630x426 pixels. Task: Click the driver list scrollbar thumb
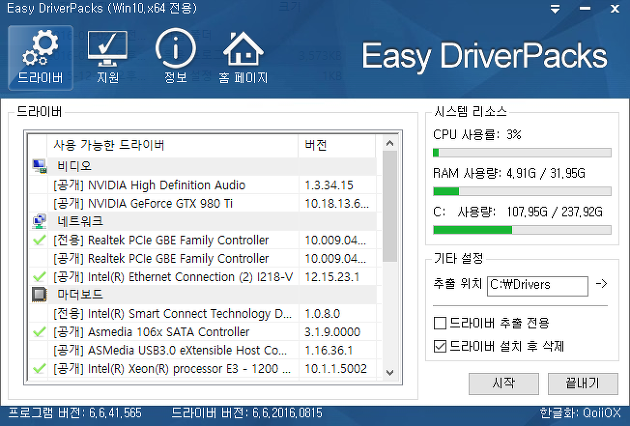pyautogui.click(x=389, y=207)
